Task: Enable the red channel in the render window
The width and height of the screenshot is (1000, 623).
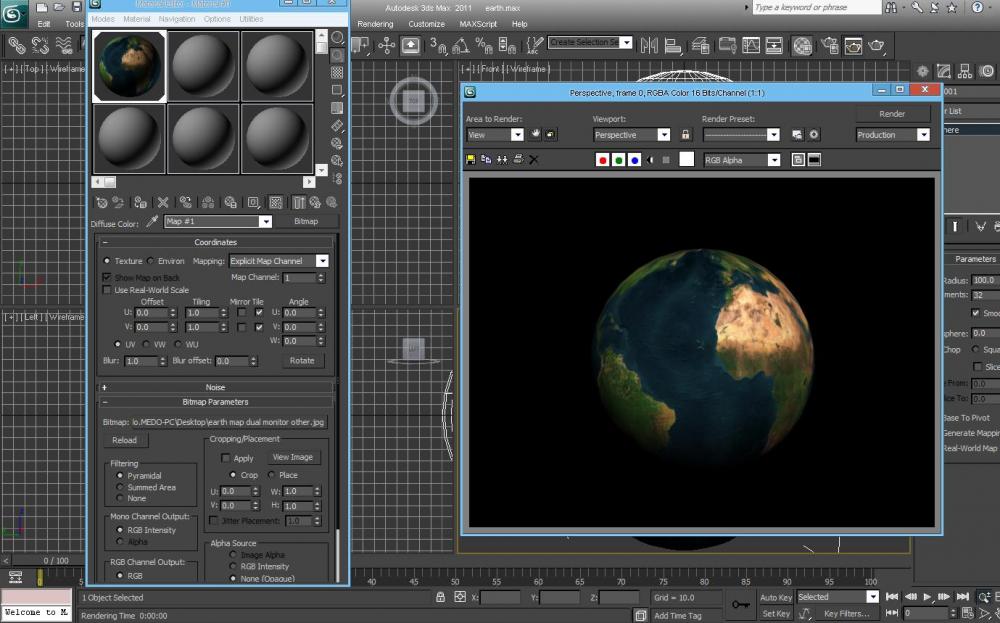Action: point(603,160)
